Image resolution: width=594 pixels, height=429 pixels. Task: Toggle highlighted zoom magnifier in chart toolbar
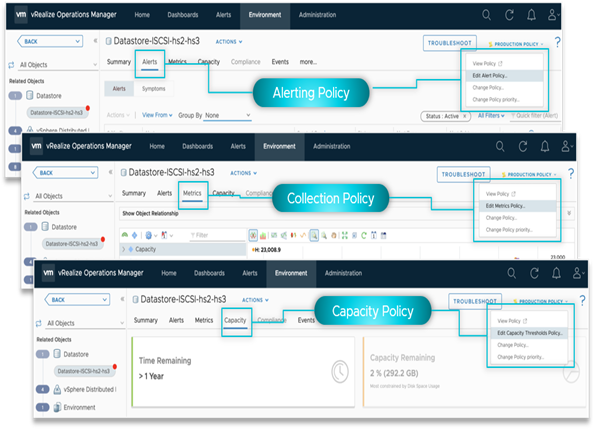[x=314, y=235]
